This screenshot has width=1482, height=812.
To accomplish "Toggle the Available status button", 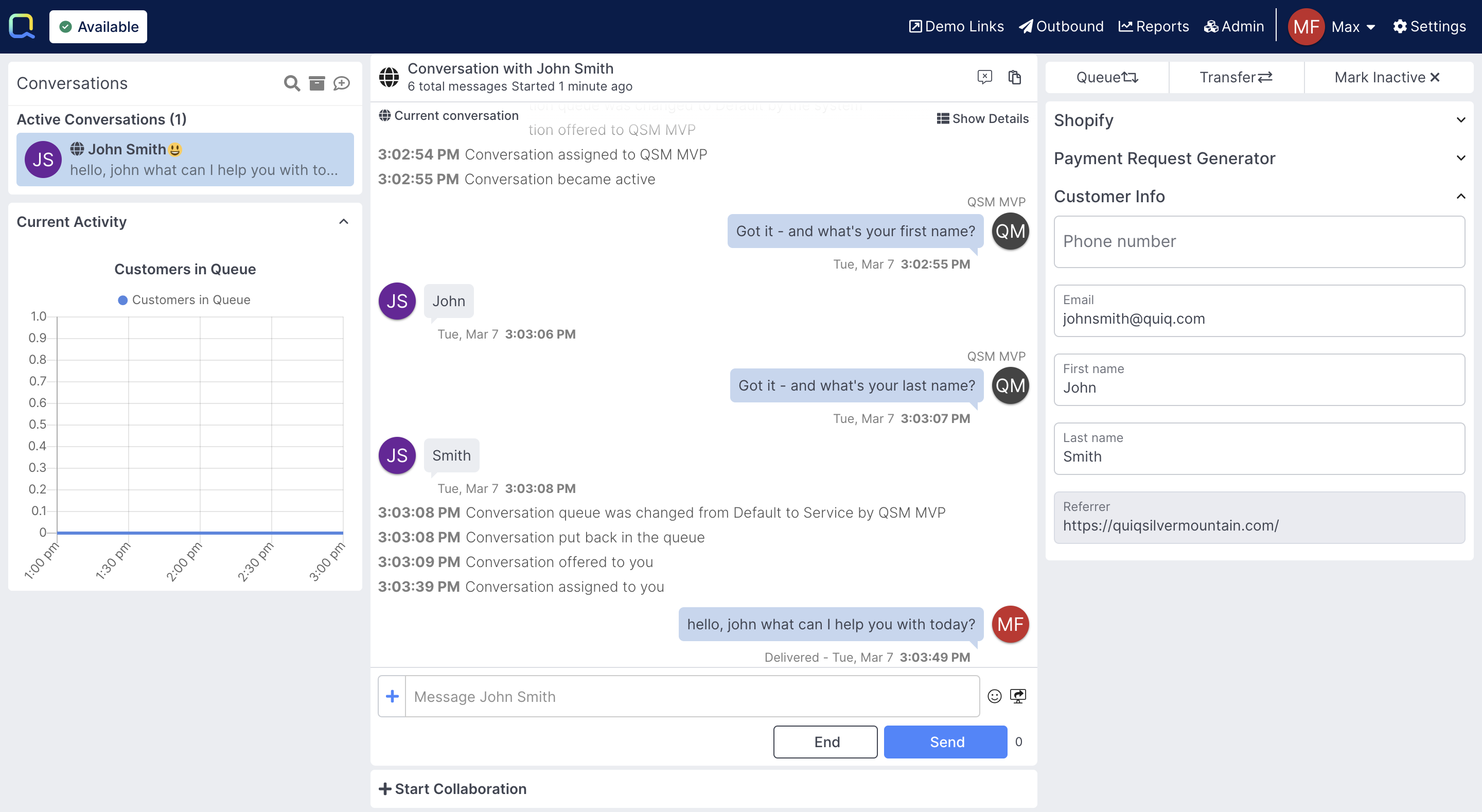I will [x=98, y=26].
